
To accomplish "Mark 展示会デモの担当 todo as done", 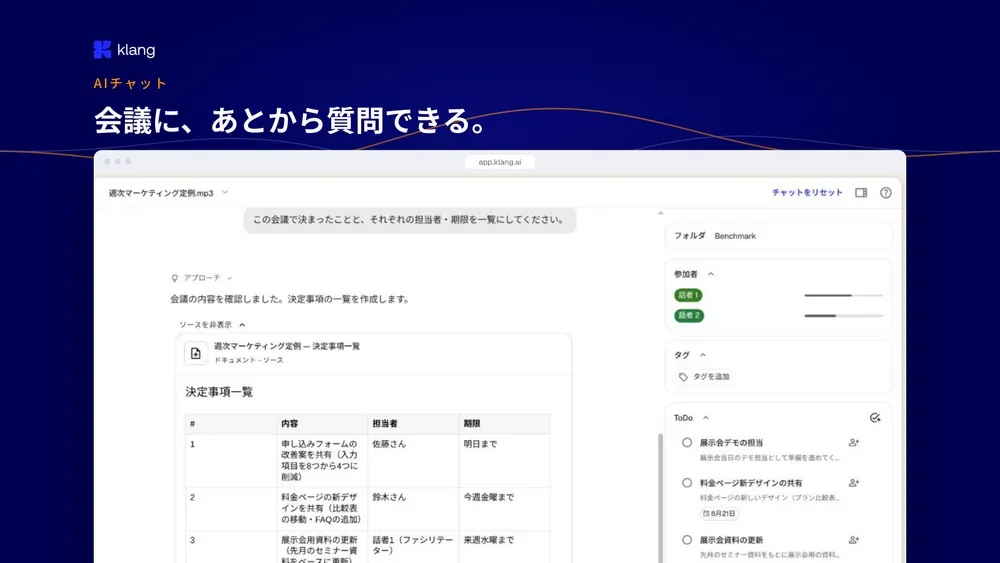I will pos(687,442).
